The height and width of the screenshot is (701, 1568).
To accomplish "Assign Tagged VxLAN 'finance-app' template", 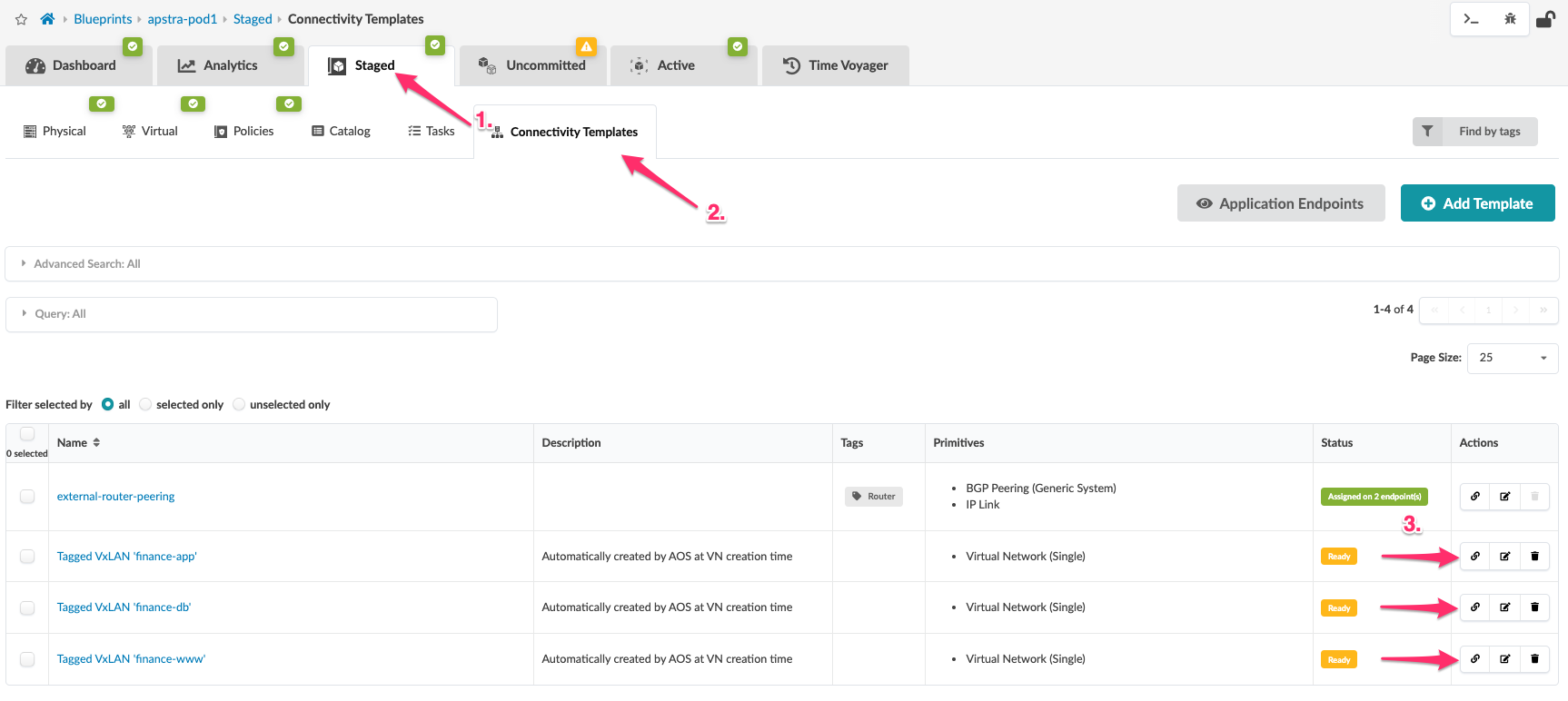I will (x=1475, y=557).
